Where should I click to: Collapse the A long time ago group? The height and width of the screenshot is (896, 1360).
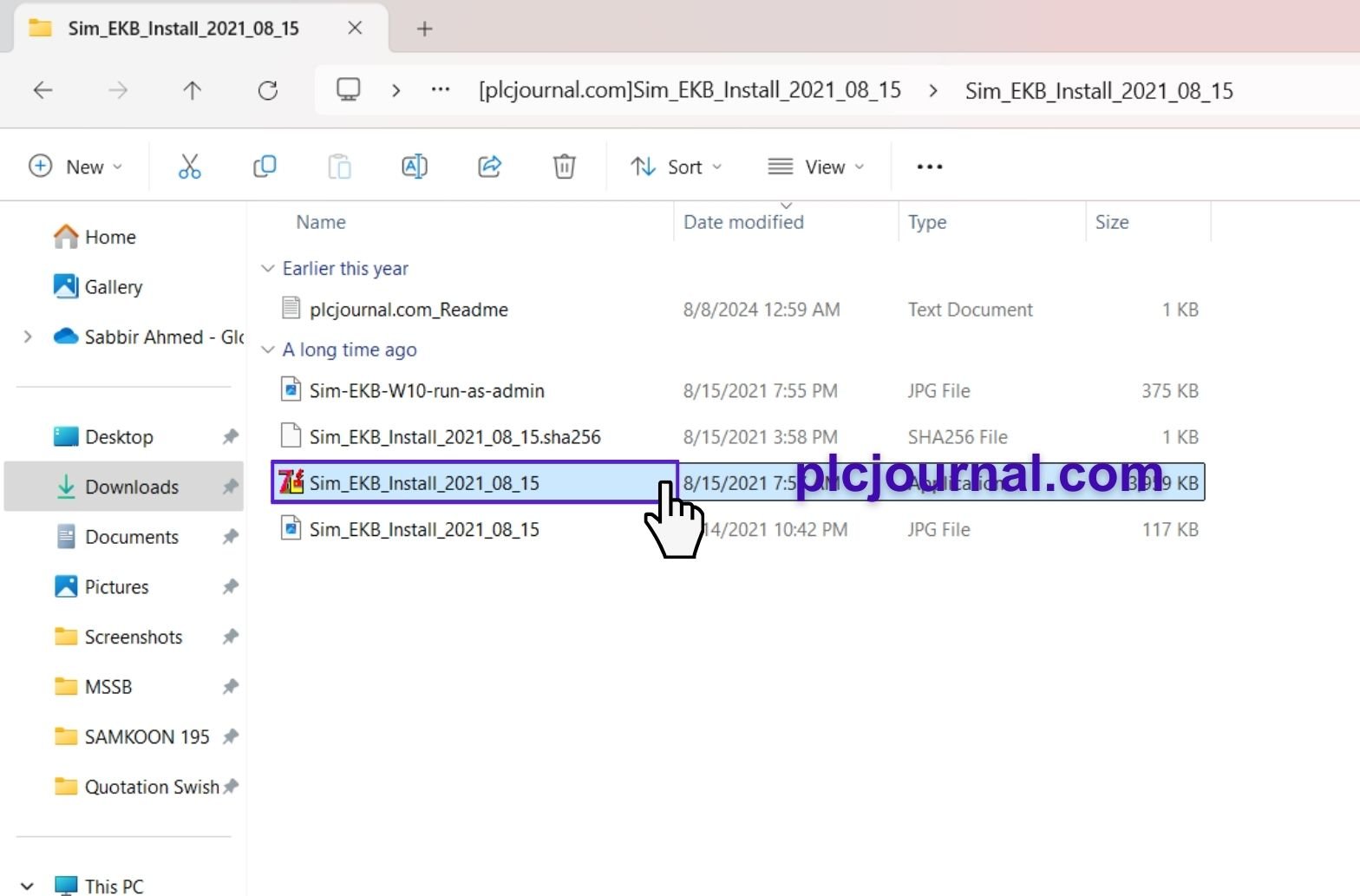point(268,350)
